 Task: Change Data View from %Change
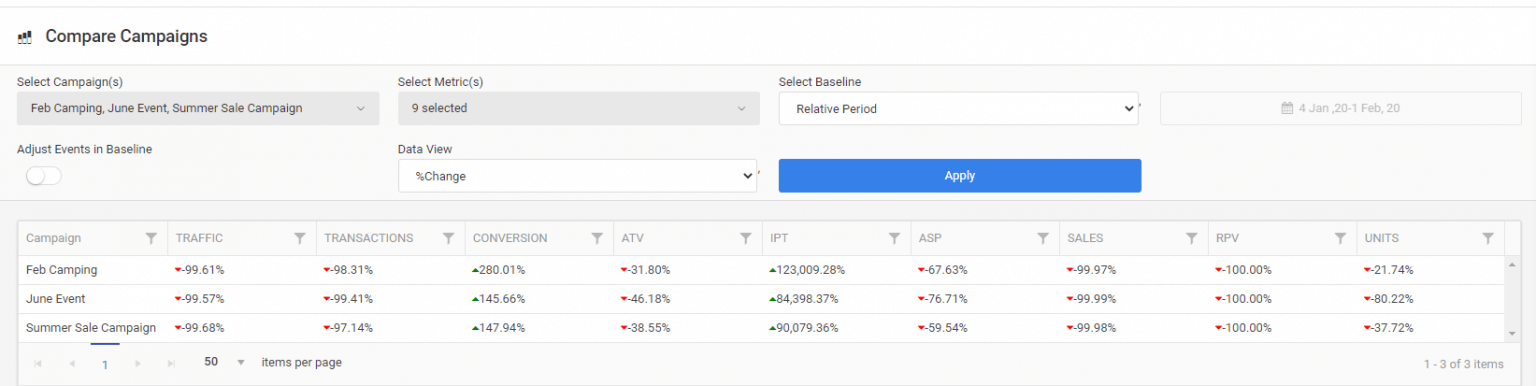(577, 176)
